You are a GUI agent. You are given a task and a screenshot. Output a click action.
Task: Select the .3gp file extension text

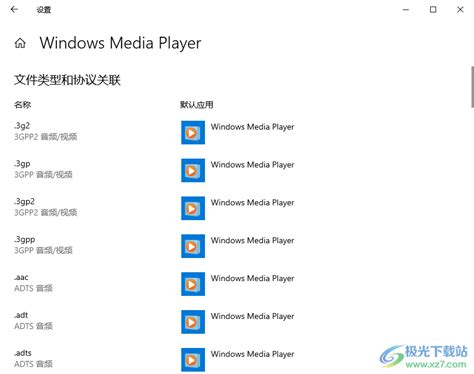click(x=22, y=164)
